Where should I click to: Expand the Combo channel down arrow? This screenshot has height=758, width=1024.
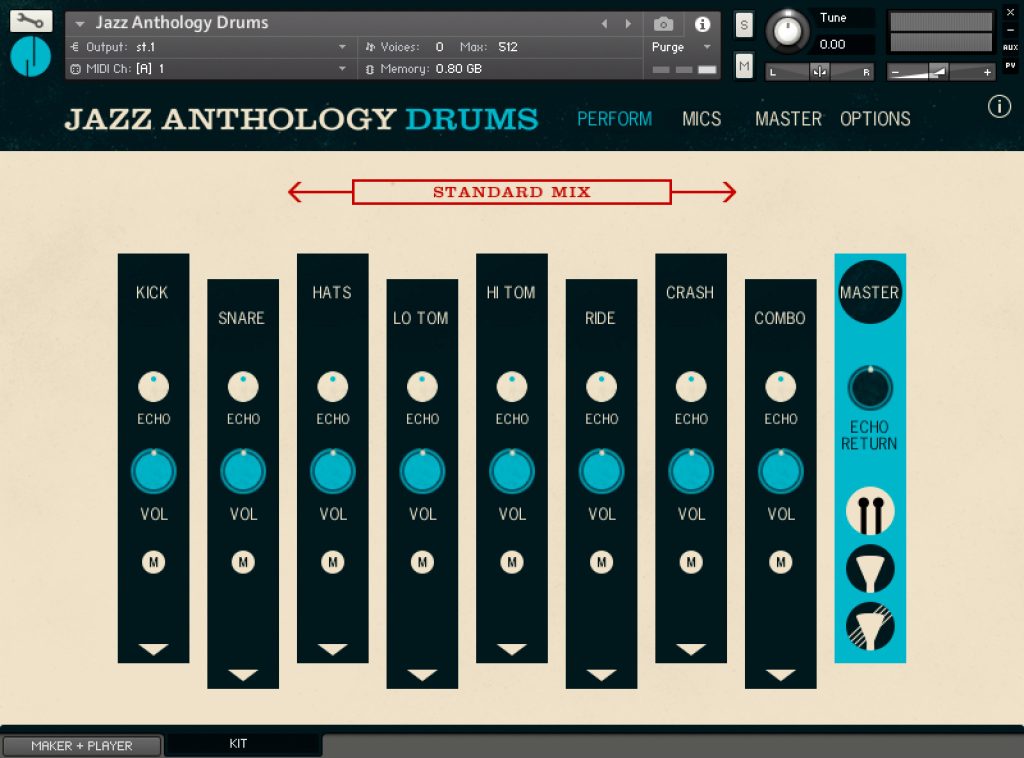point(780,674)
